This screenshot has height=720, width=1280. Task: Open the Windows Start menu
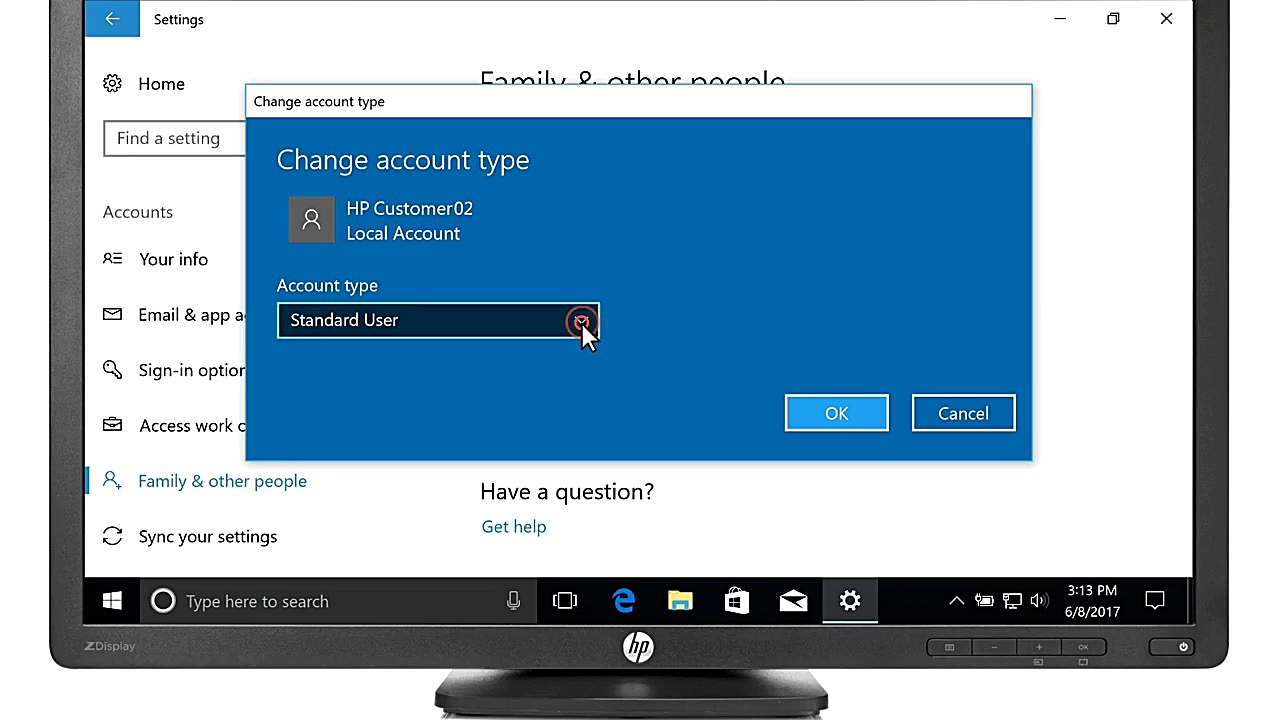pyautogui.click(x=112, y=601)
